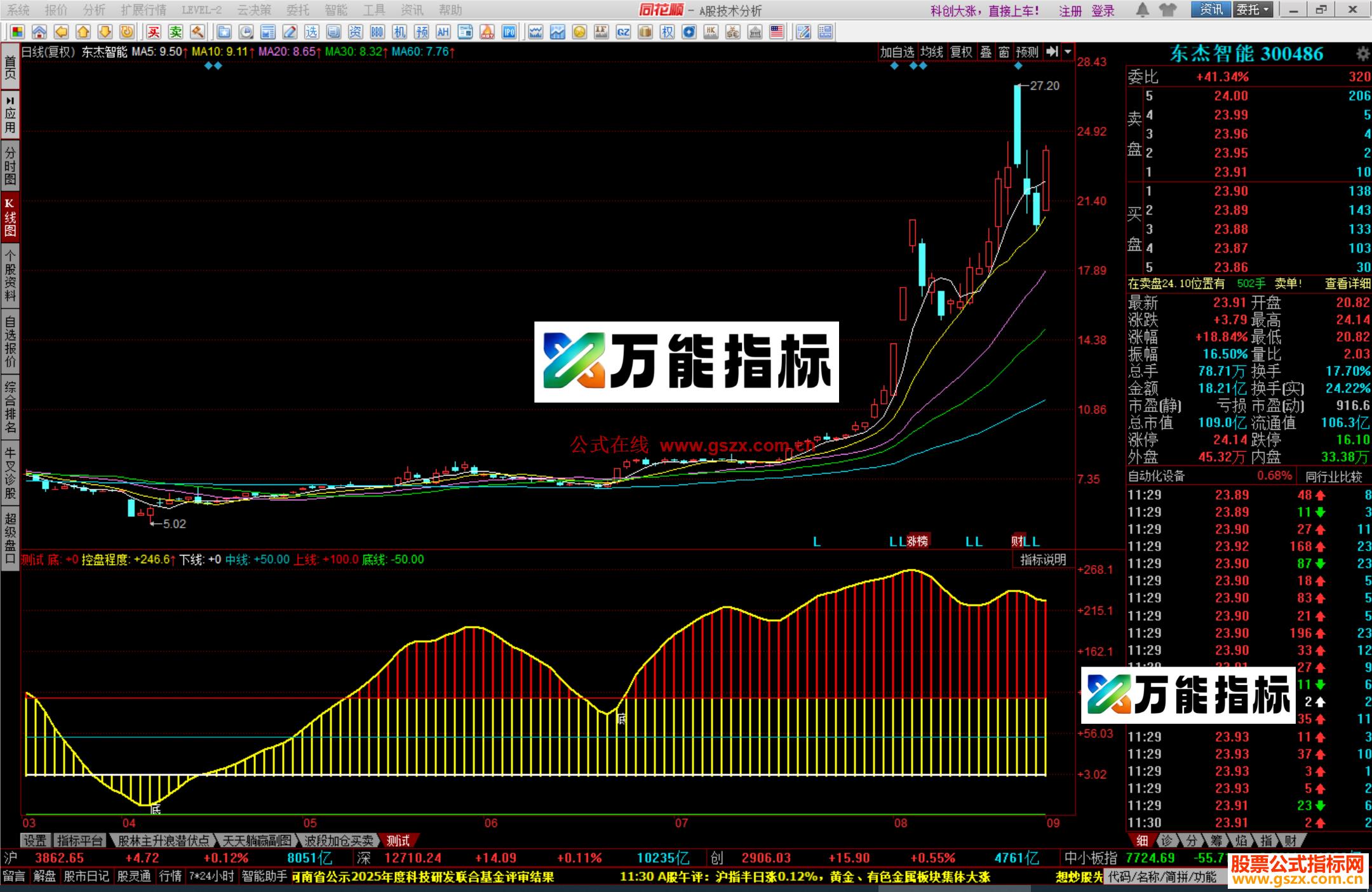
Task: Toggle the 均线 moving averages display
Action: [931, 53]
